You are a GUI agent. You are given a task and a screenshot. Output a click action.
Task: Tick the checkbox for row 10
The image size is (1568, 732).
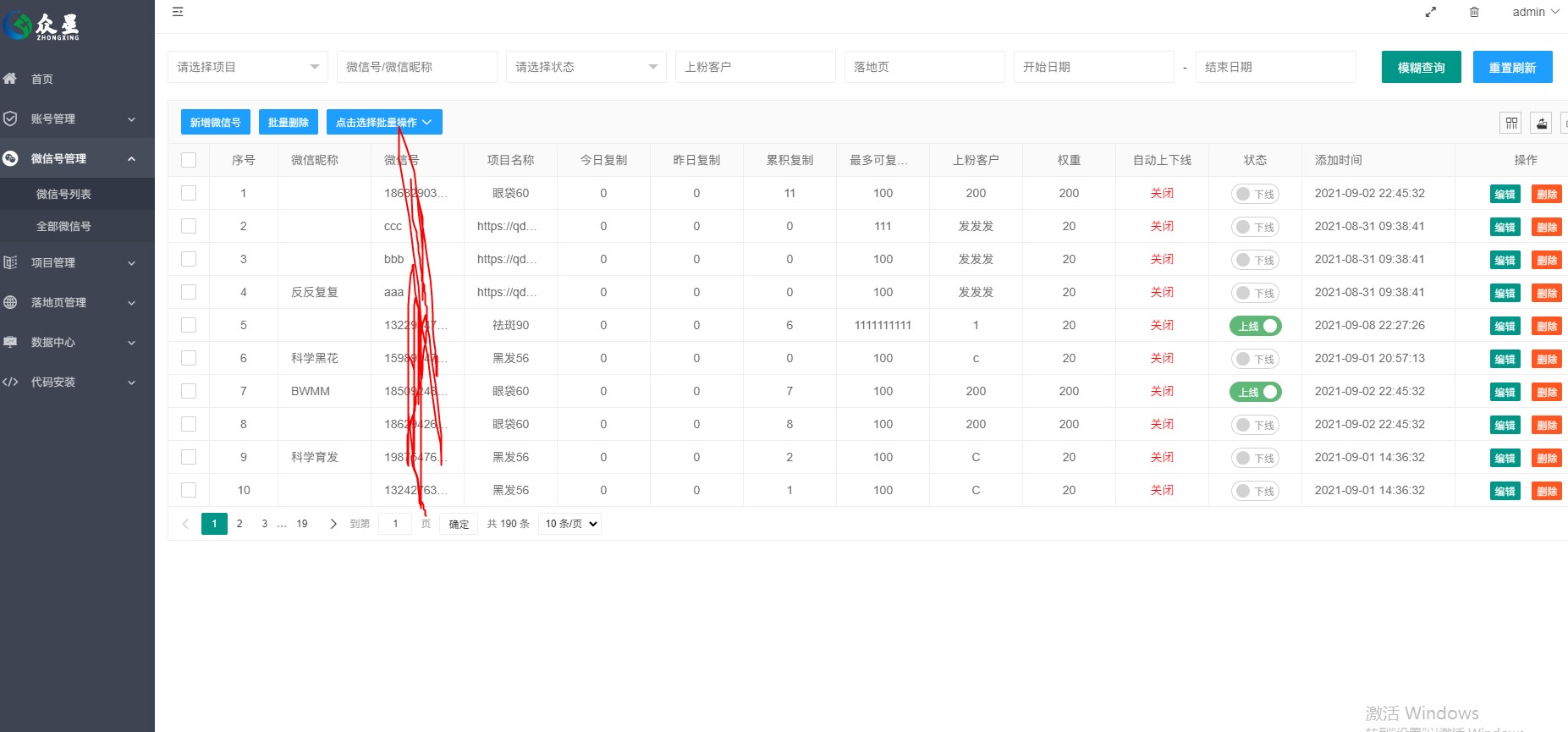pos(189,490)
